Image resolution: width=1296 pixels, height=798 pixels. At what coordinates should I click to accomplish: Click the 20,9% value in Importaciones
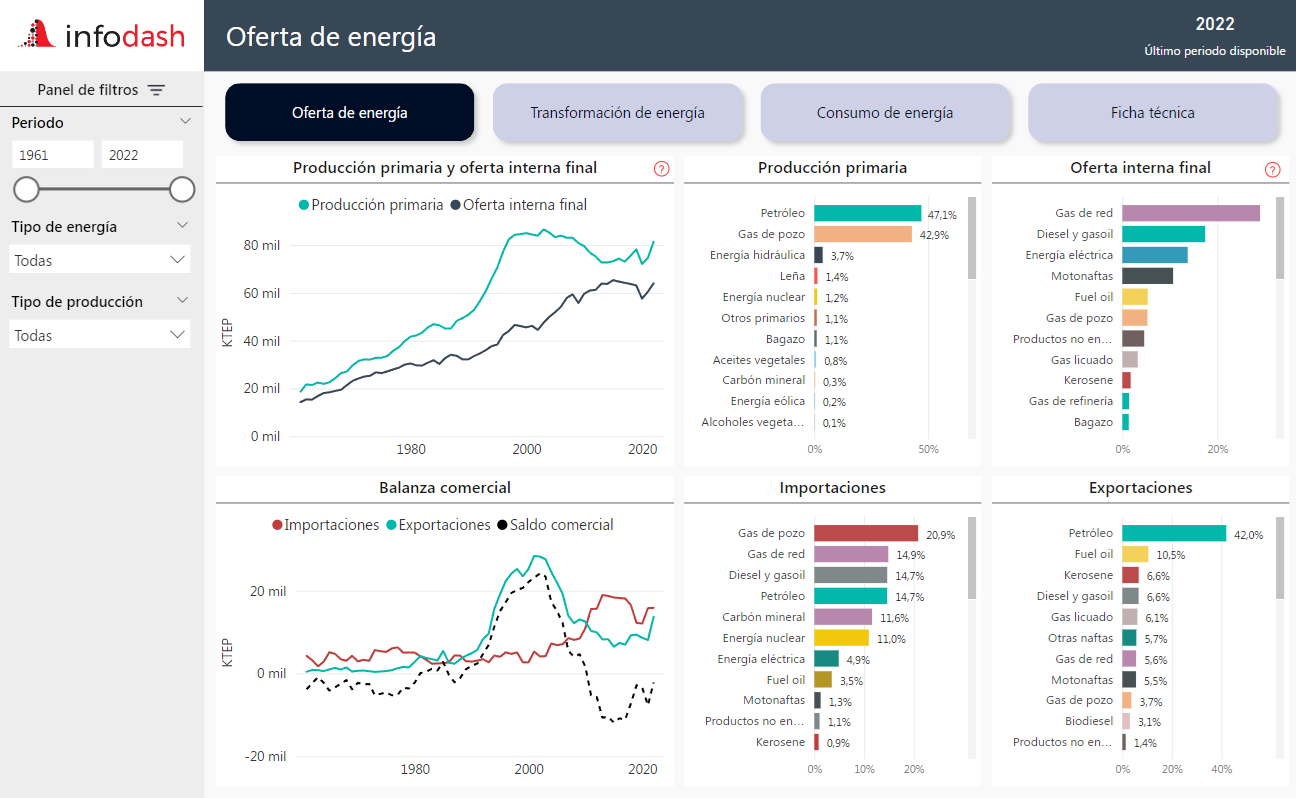(x=939, y=534)
